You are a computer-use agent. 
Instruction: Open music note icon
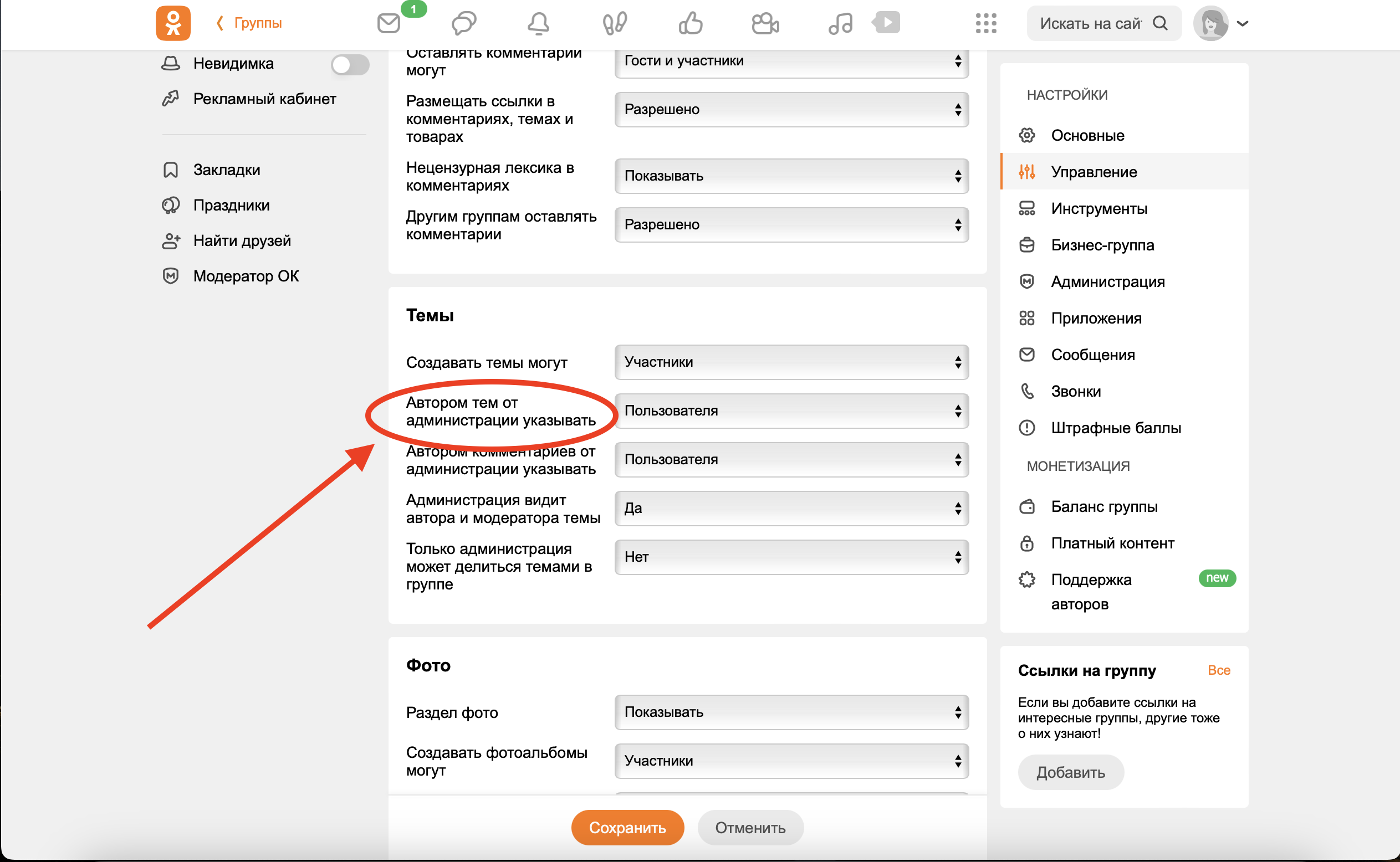[x=840, y=23]
